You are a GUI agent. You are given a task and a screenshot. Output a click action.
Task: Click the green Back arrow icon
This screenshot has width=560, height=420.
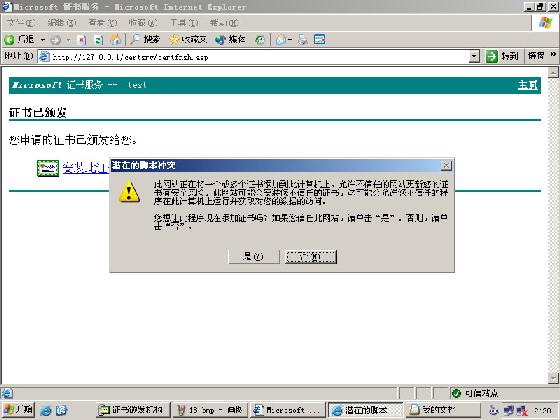pos(9,40)
